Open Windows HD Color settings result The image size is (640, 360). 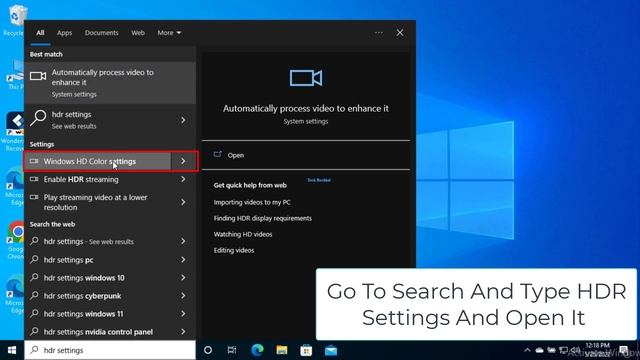coord(98,161)
